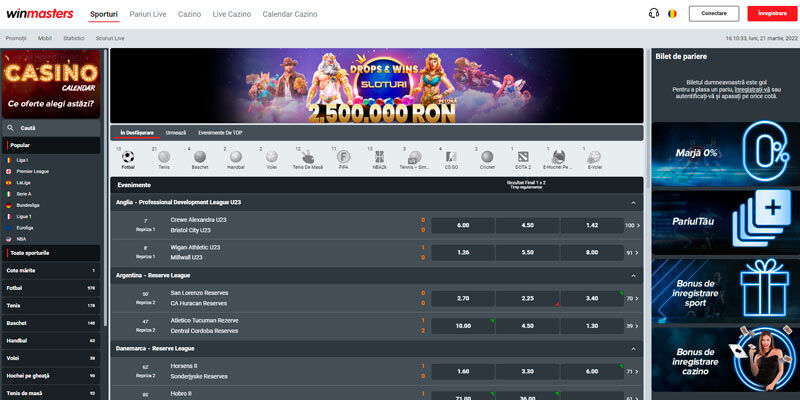
Task: Click the Caută search field
Action: [x=51, y=128]
